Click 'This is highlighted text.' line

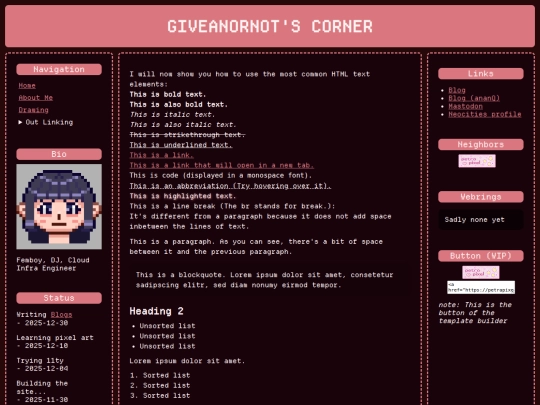(183, 196)
